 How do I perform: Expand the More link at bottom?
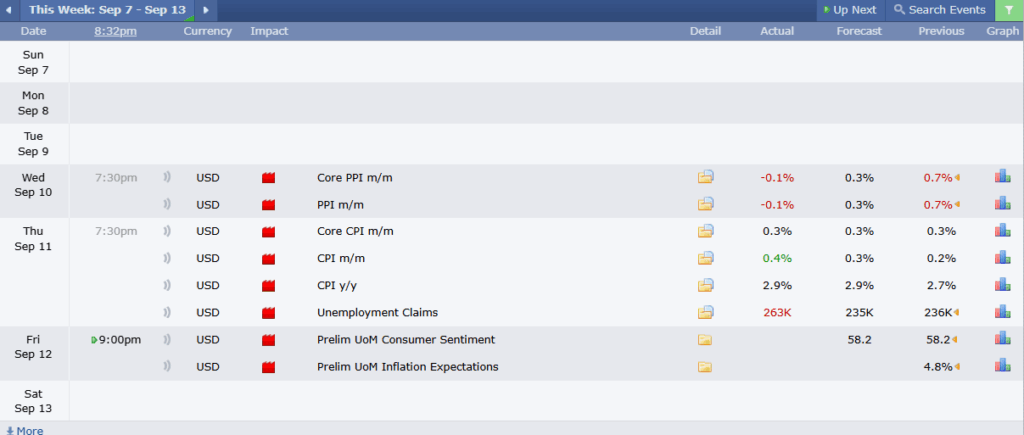[x=25, y=430]
